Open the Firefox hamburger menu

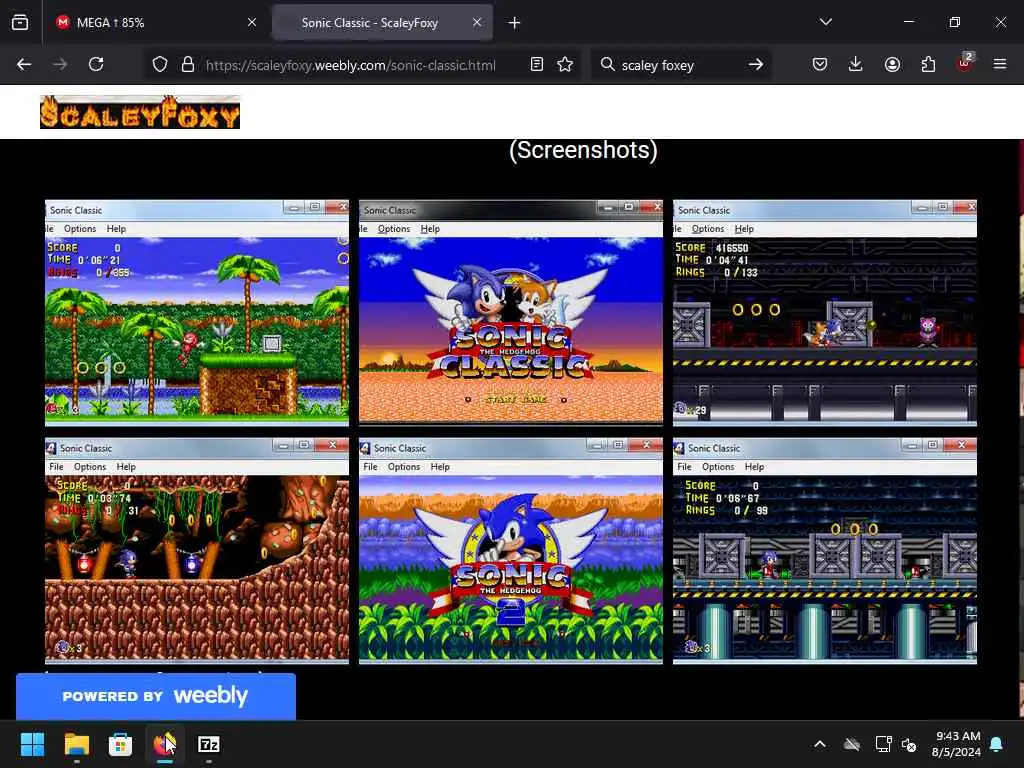click(1000, 64)
